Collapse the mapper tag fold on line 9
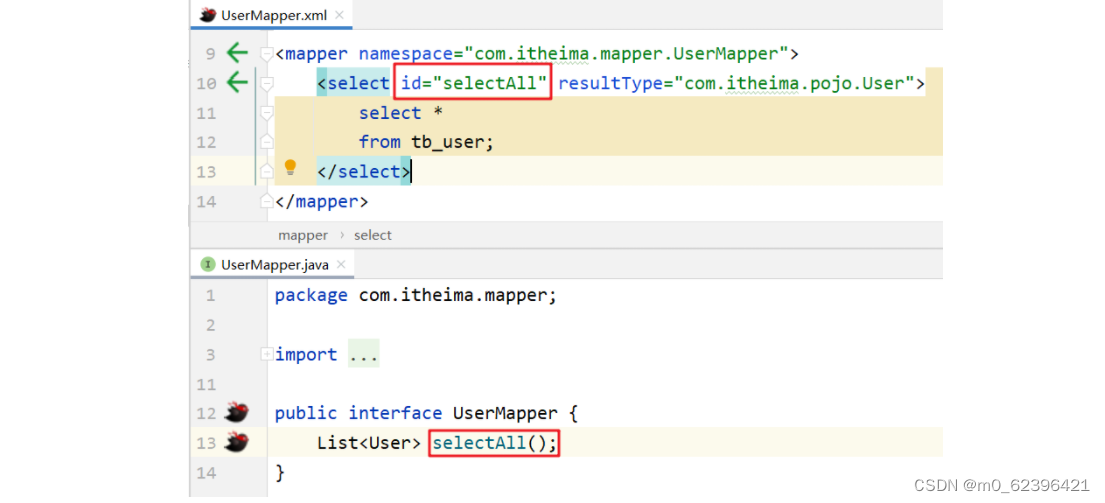1105x503 pixels. (266, 54)
